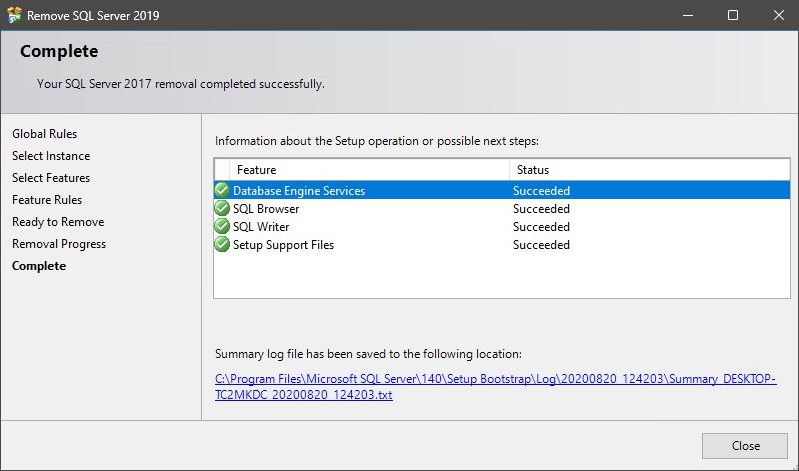Viewport: 799px width, 471px height.
Task: Click the Feature Rules step
Action: coord(47,200)
